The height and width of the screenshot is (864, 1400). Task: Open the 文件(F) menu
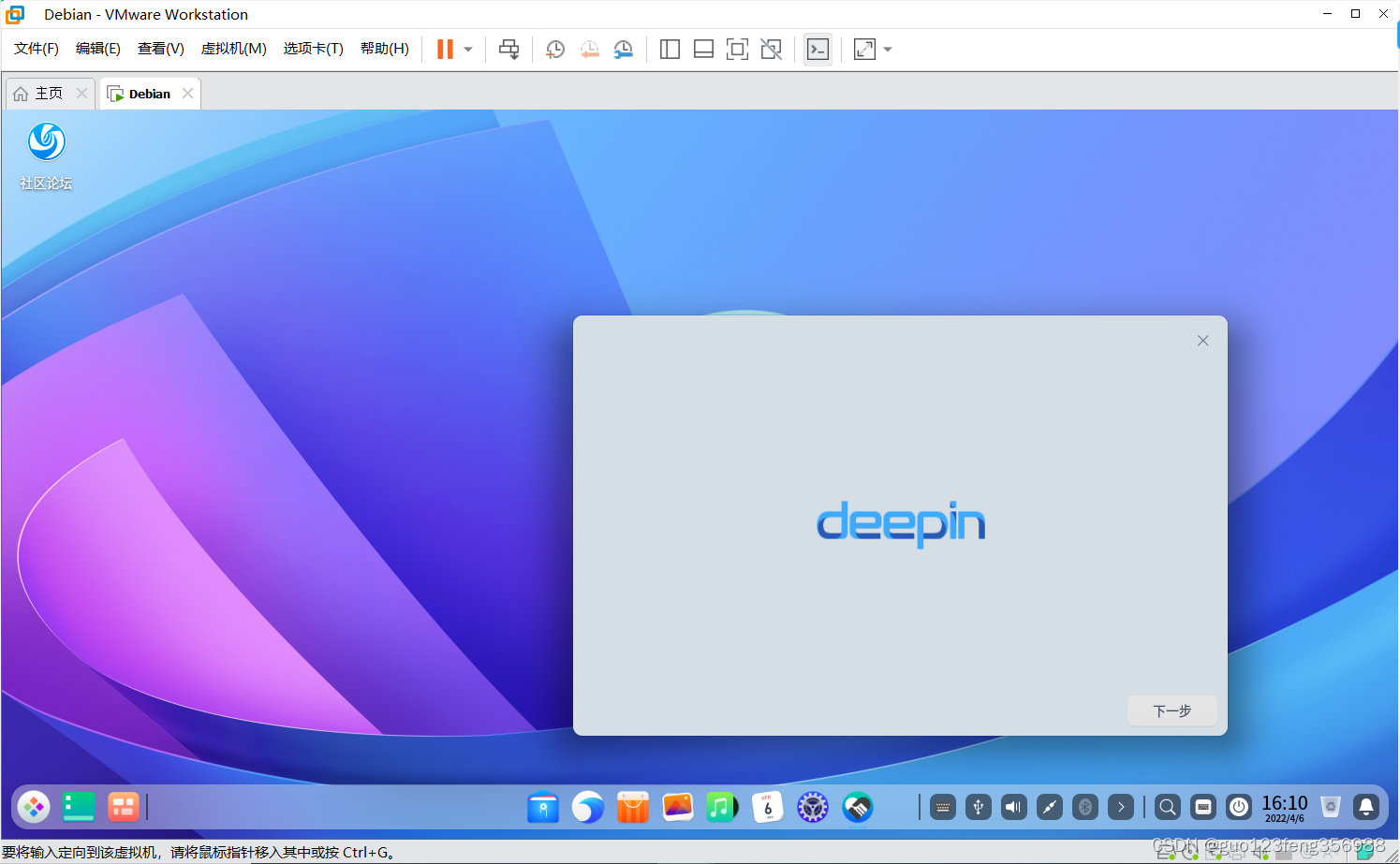tap(37, 49)
